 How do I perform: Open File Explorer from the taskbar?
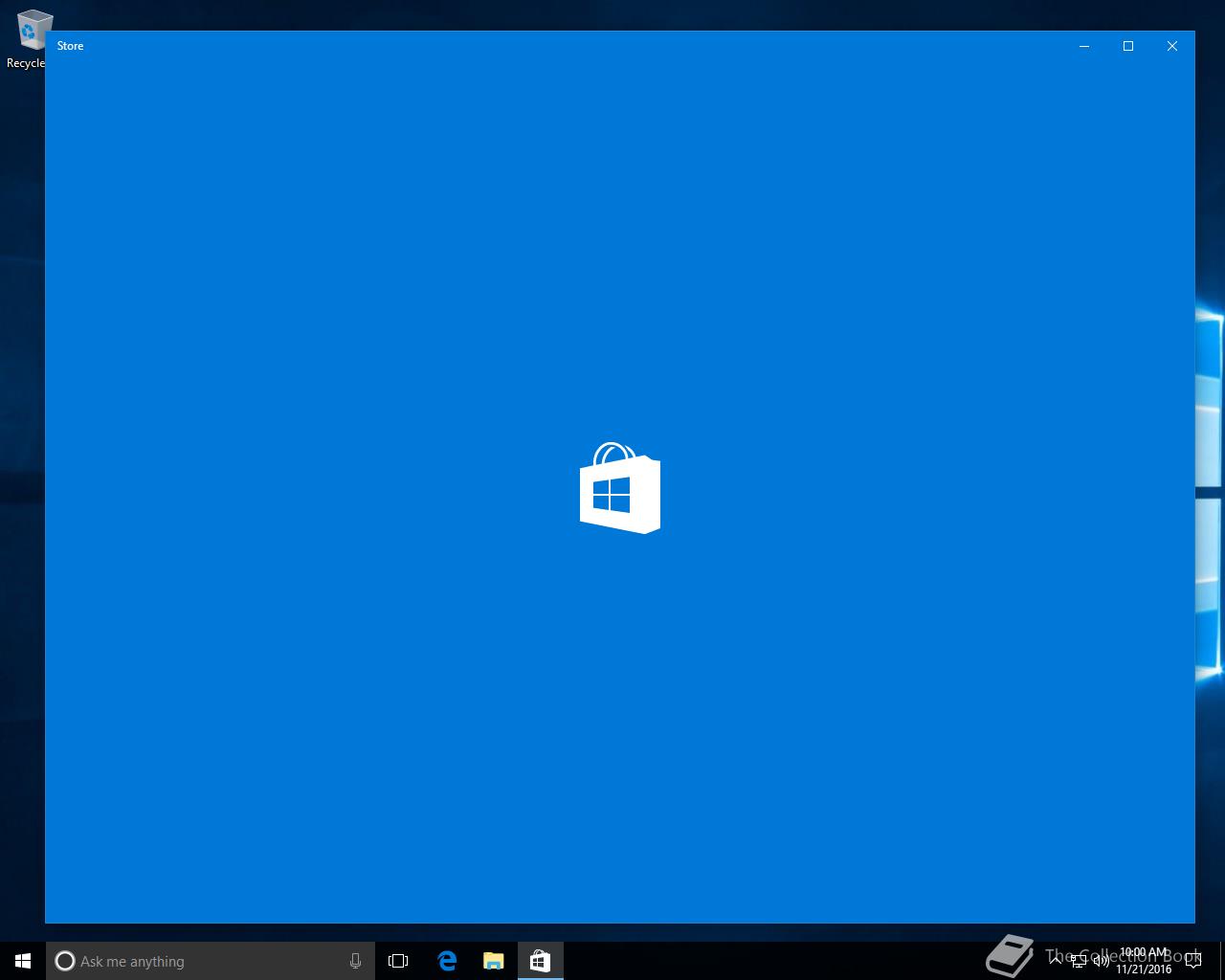click(494, 961)
